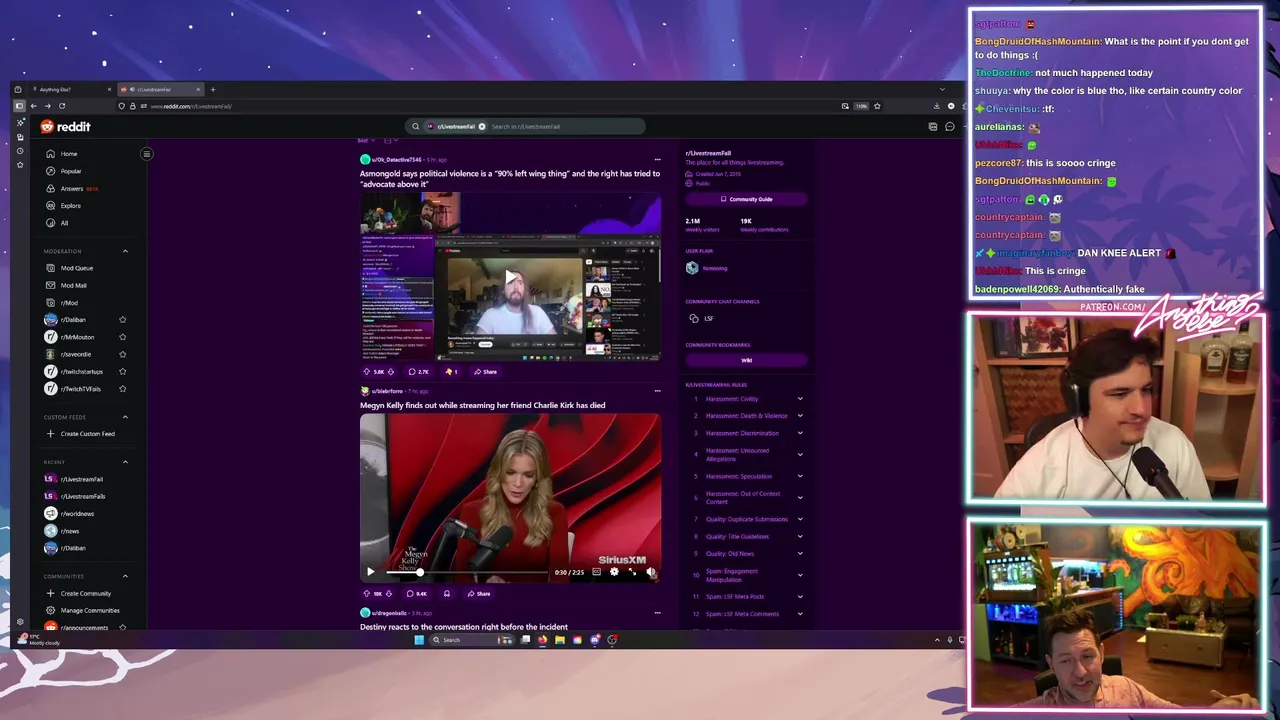
Task: Go to Popular in the sidebar
Action: click(x=71, y=171)
